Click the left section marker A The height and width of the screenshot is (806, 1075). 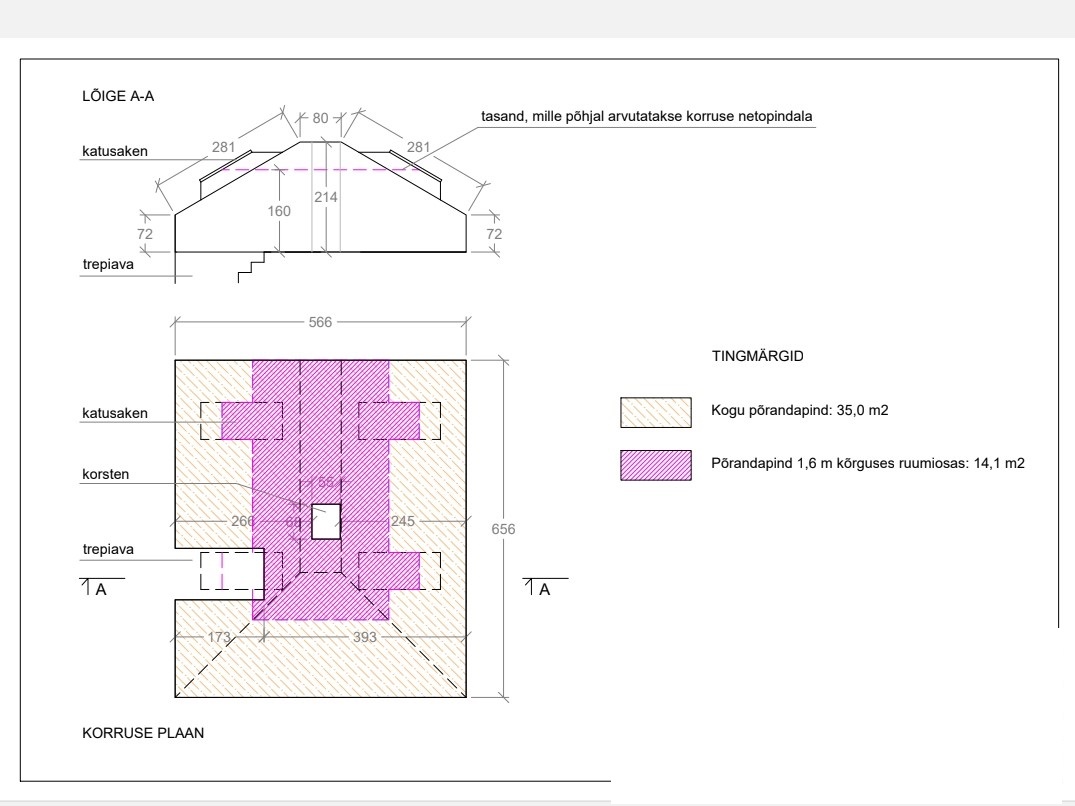pos(100,589)
